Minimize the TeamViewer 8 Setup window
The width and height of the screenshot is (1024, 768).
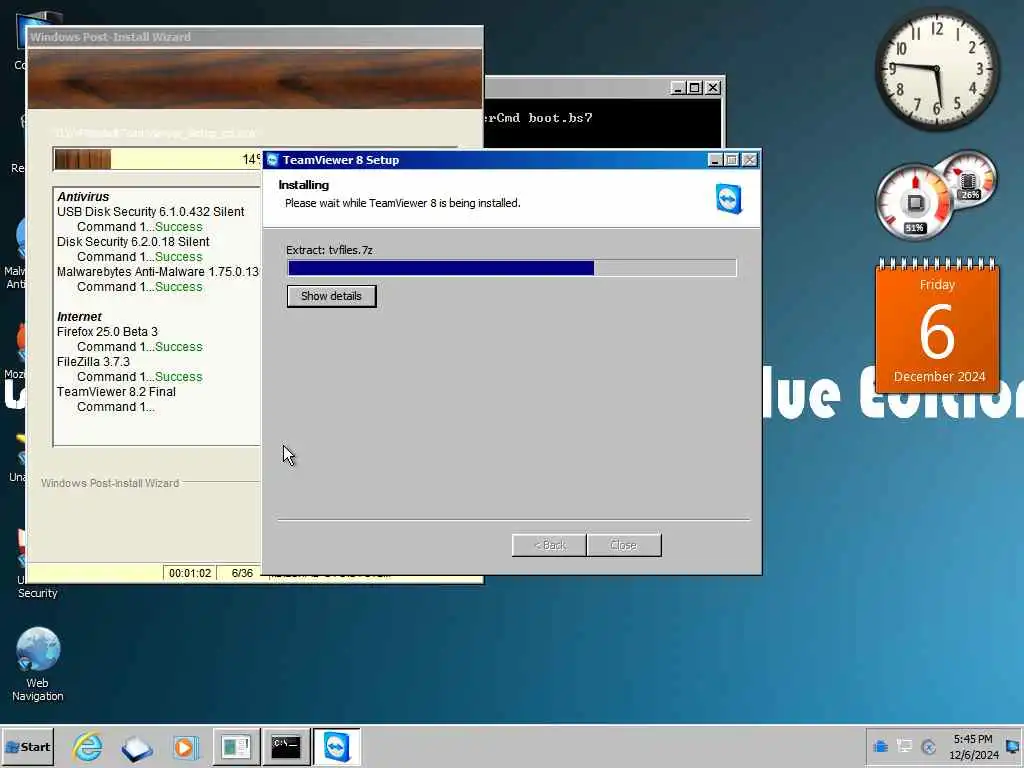(715, 160)
